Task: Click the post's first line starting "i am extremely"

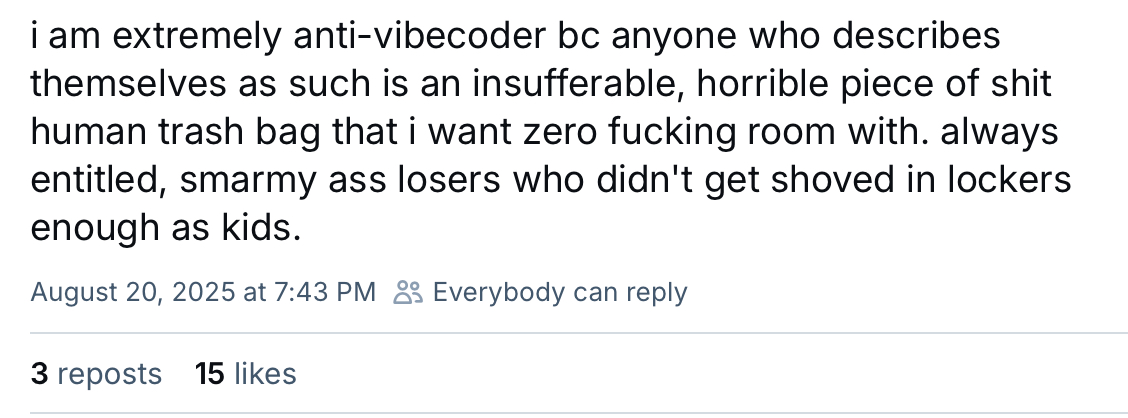Action: [515, 36]
